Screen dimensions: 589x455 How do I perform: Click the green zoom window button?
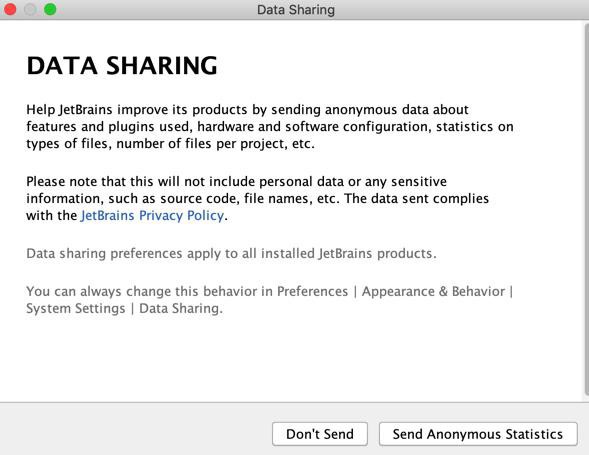pyautogui.click(x=50, y=9)
